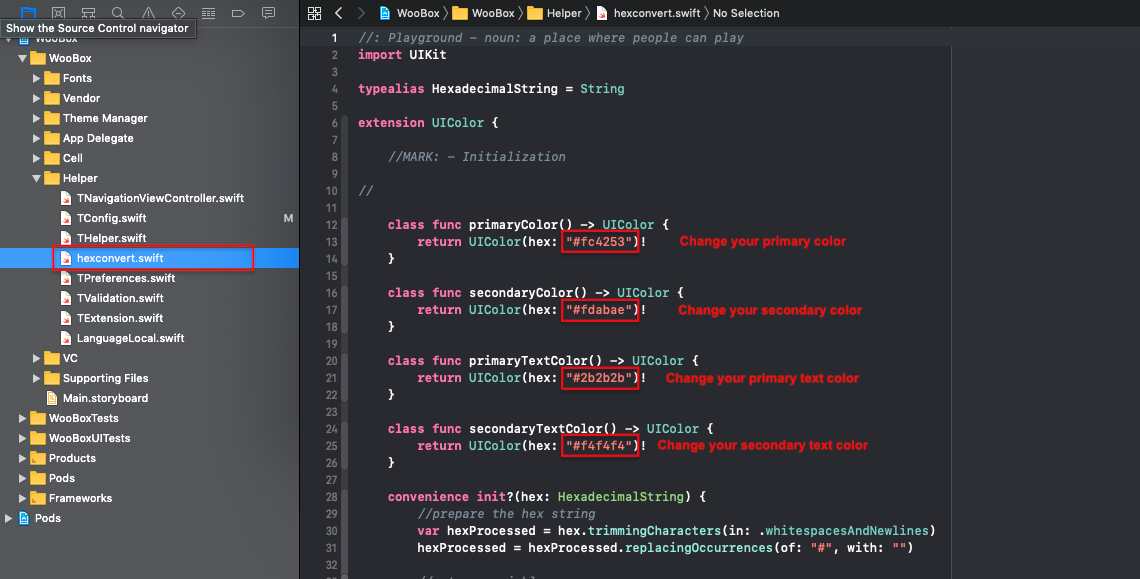
Task: Click the "#fc4253" hex string
Action: point(601,241)
